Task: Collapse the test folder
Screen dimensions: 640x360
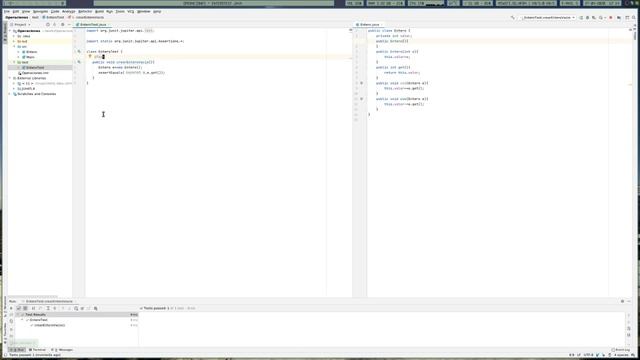Action: [x=14, y=62]
